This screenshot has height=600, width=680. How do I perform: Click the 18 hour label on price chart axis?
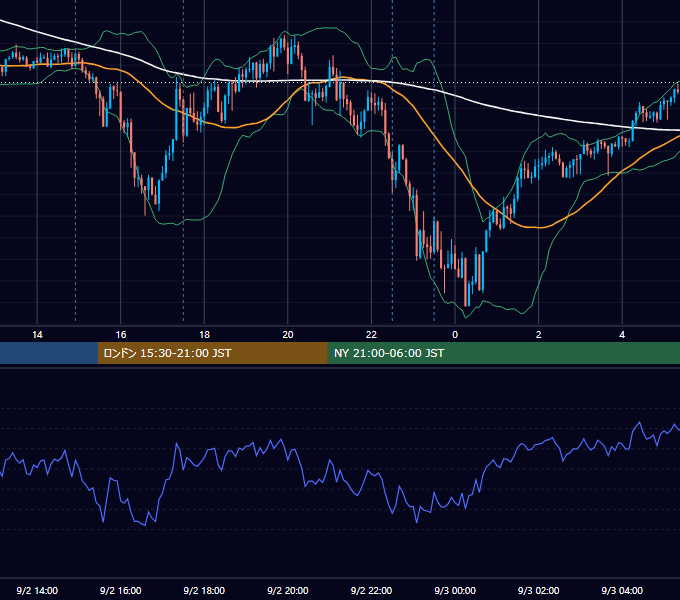coord(204,335)
